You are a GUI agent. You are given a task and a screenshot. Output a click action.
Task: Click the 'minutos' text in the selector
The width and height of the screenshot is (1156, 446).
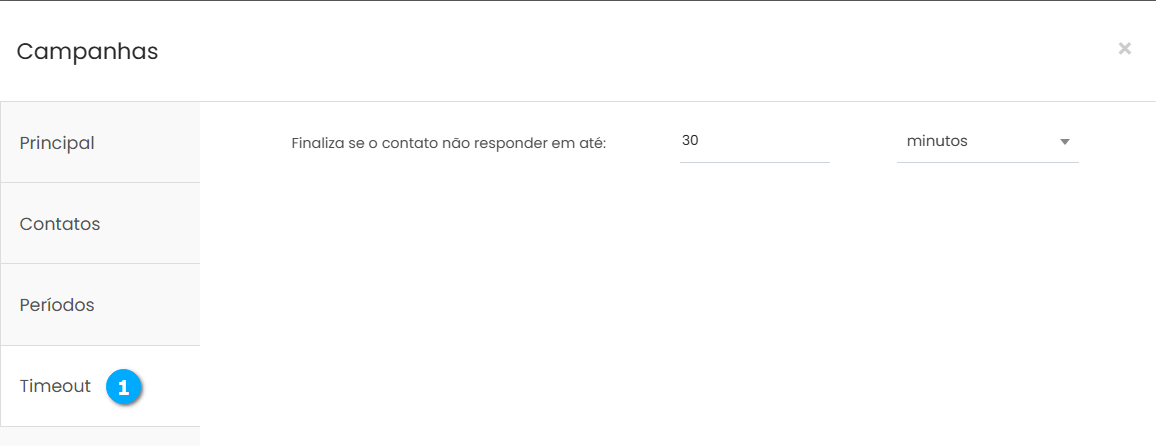[937, 141]
